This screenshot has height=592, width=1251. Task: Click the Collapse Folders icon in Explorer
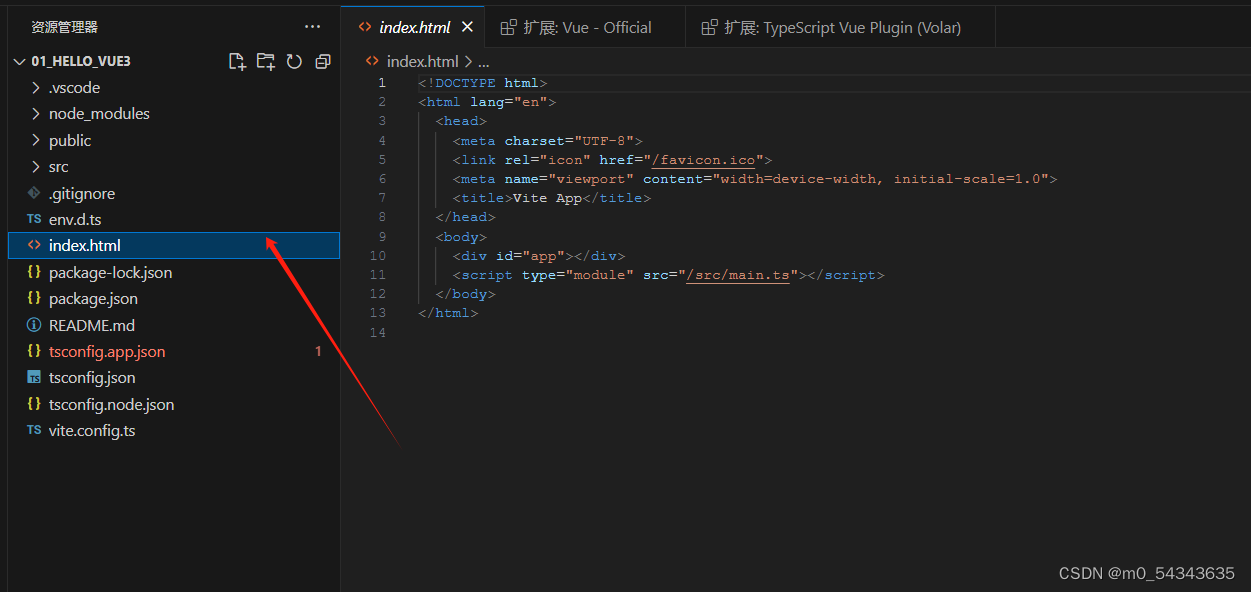tap(322, 60)
